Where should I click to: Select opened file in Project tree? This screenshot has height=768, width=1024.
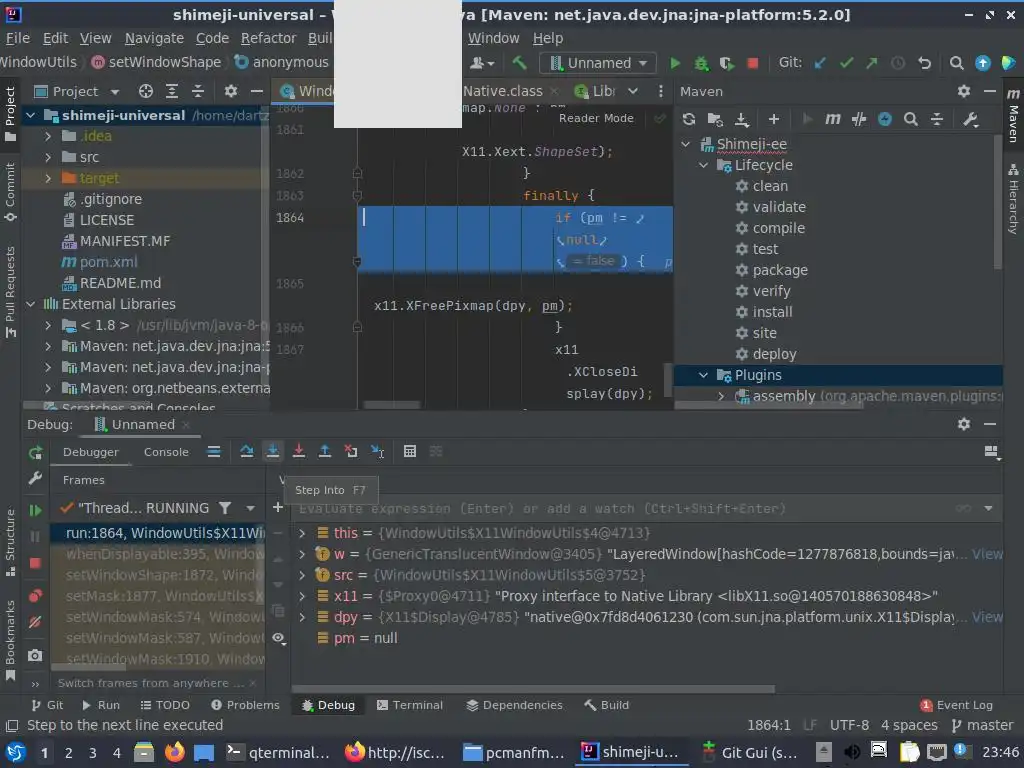coord(146,91)
